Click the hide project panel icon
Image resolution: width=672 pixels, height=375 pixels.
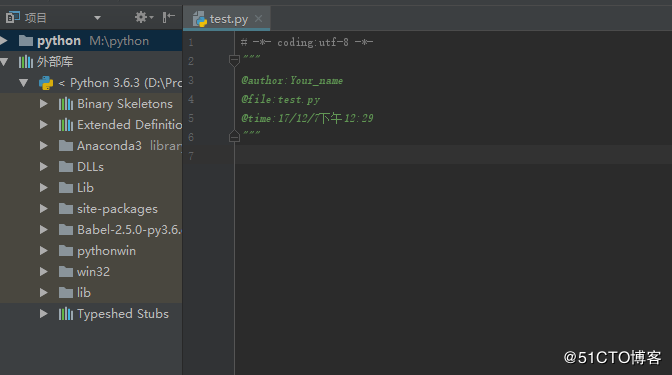pyautogui.click(x=168, y=17)
